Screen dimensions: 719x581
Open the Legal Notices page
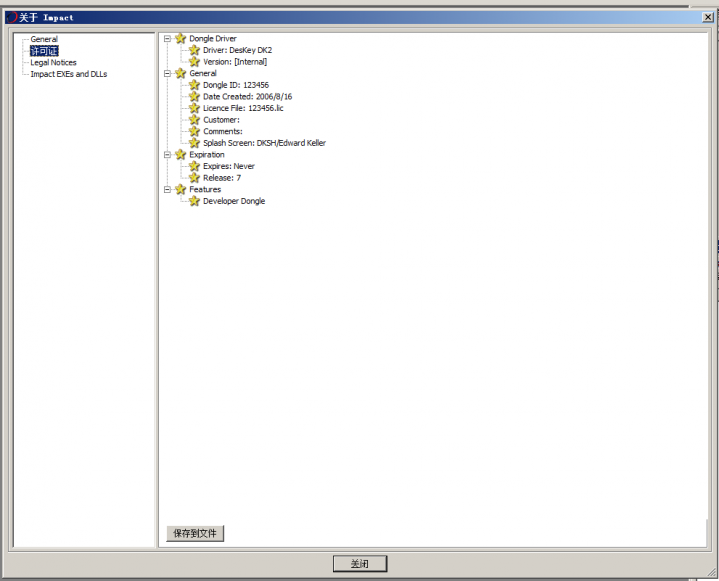(53, 62)
